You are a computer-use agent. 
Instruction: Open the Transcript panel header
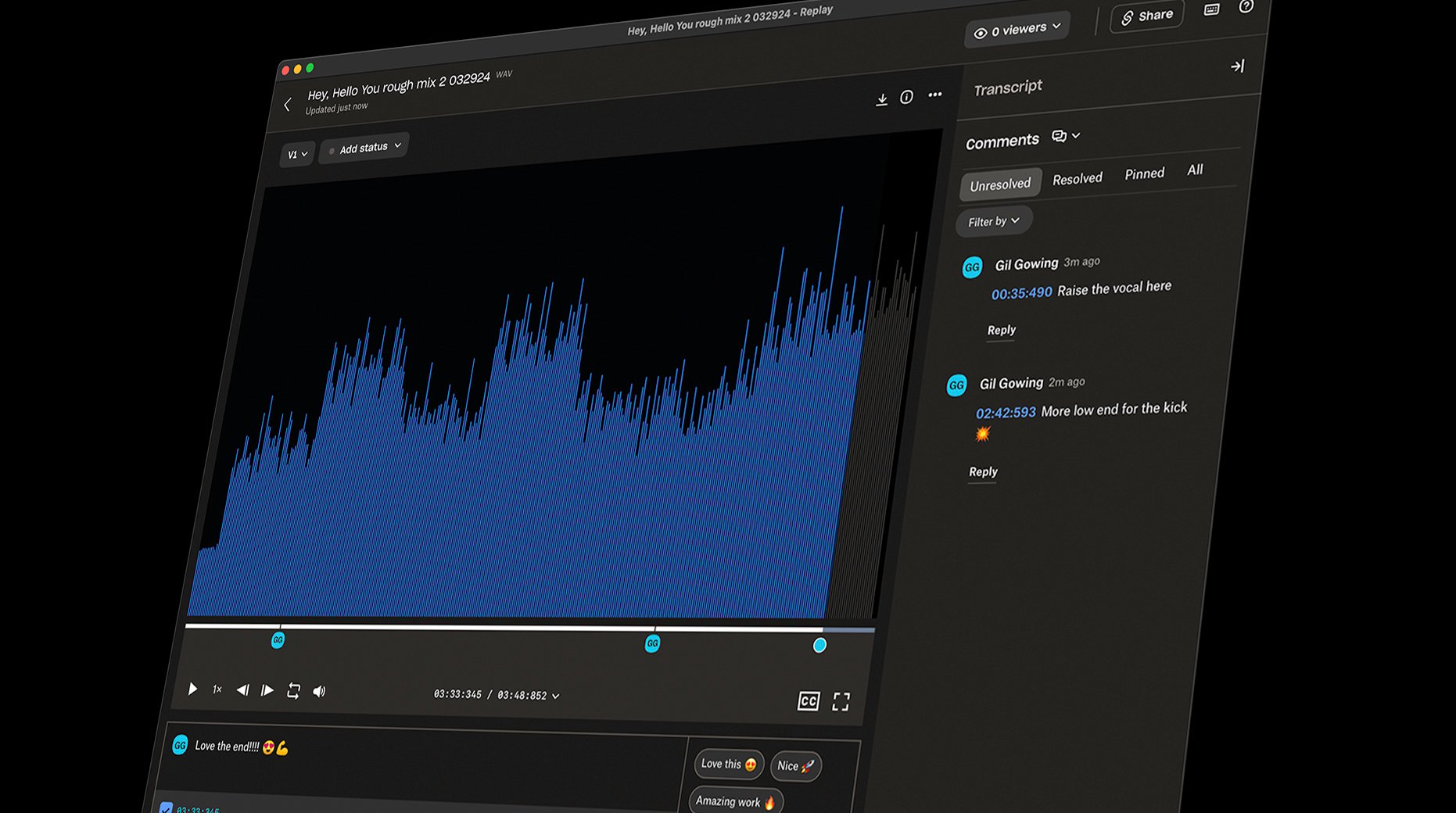(1008, 88)
